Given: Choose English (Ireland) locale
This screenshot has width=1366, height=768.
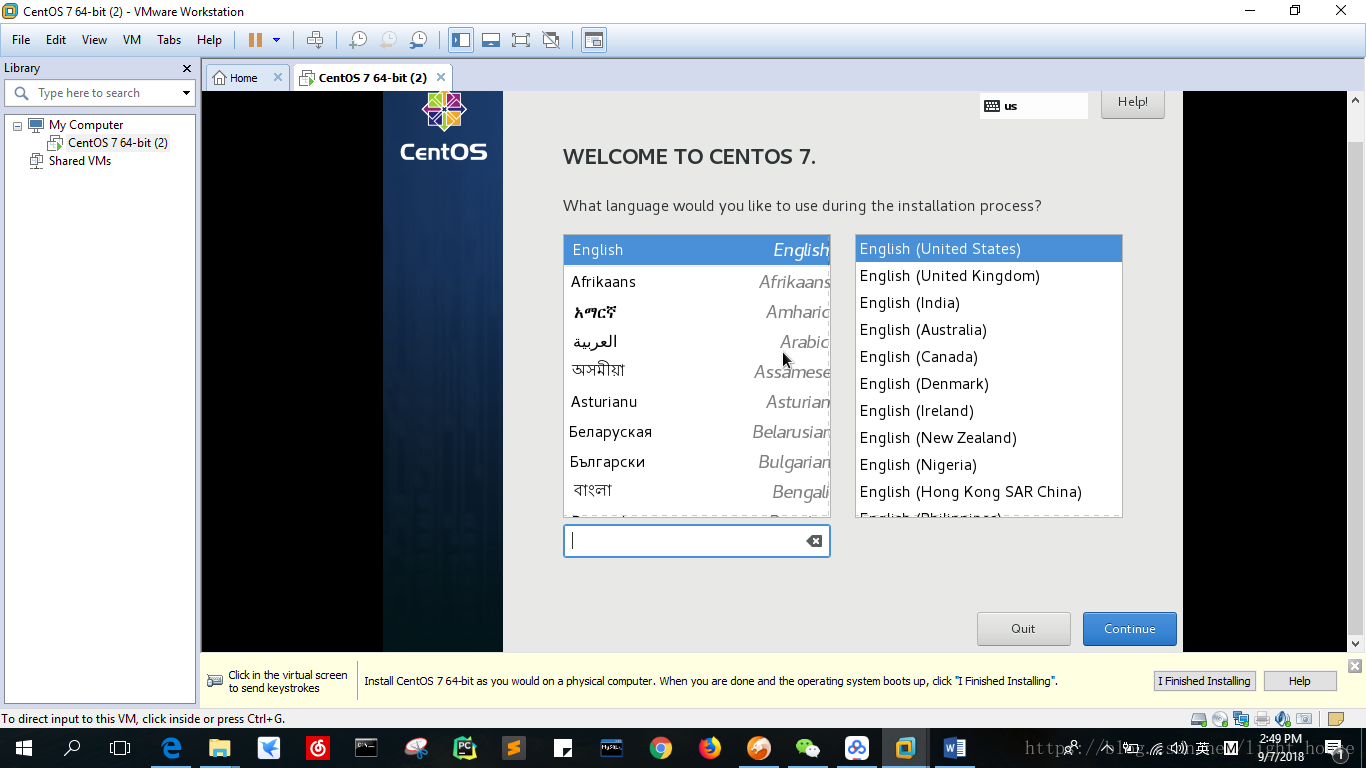Looking at the screenshot, I should point(989,411).
